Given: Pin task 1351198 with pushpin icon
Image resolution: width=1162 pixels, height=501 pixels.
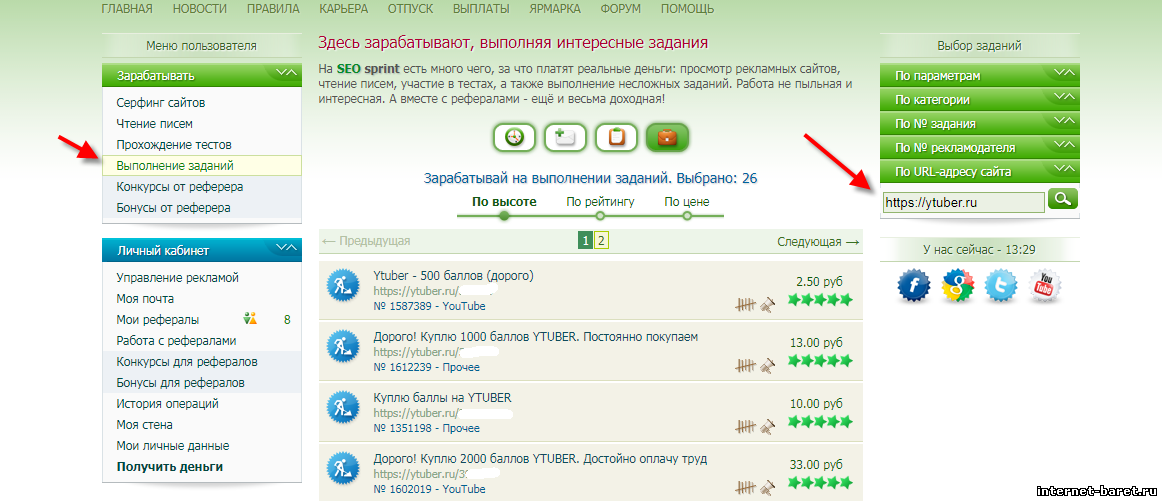Looking at the screenshot, I should click(768, 427).
